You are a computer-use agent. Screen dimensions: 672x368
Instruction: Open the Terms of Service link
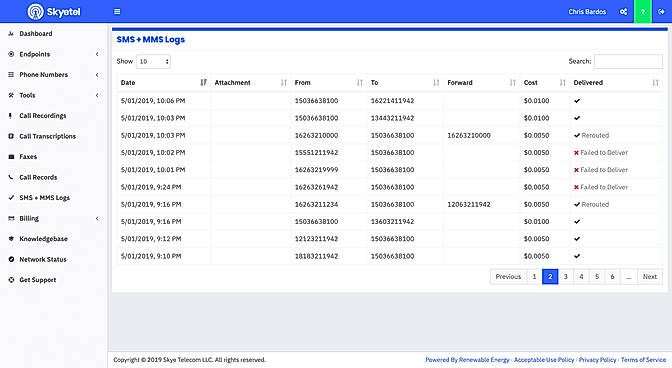643,360
